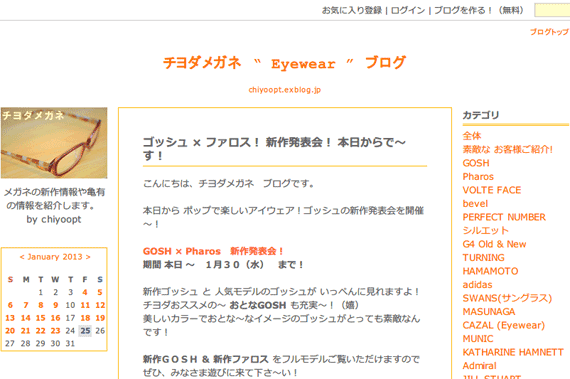Screen dimensions: 570x379
Task: Select the 全体 category
Action: (472, 136)
